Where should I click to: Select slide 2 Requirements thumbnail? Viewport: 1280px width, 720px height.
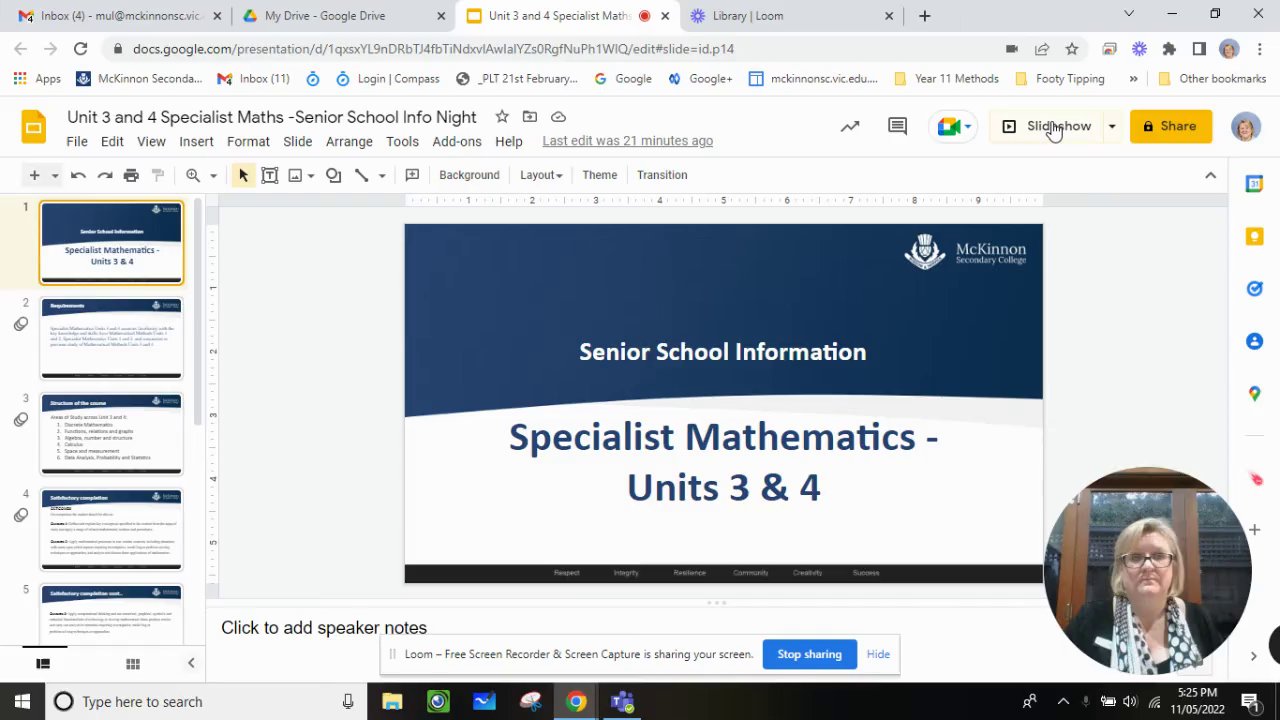click(x=111, y=338)
